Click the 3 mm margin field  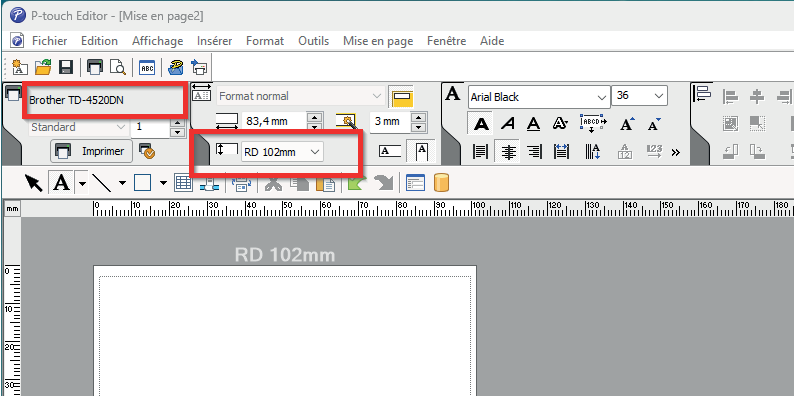click(390, 122)
